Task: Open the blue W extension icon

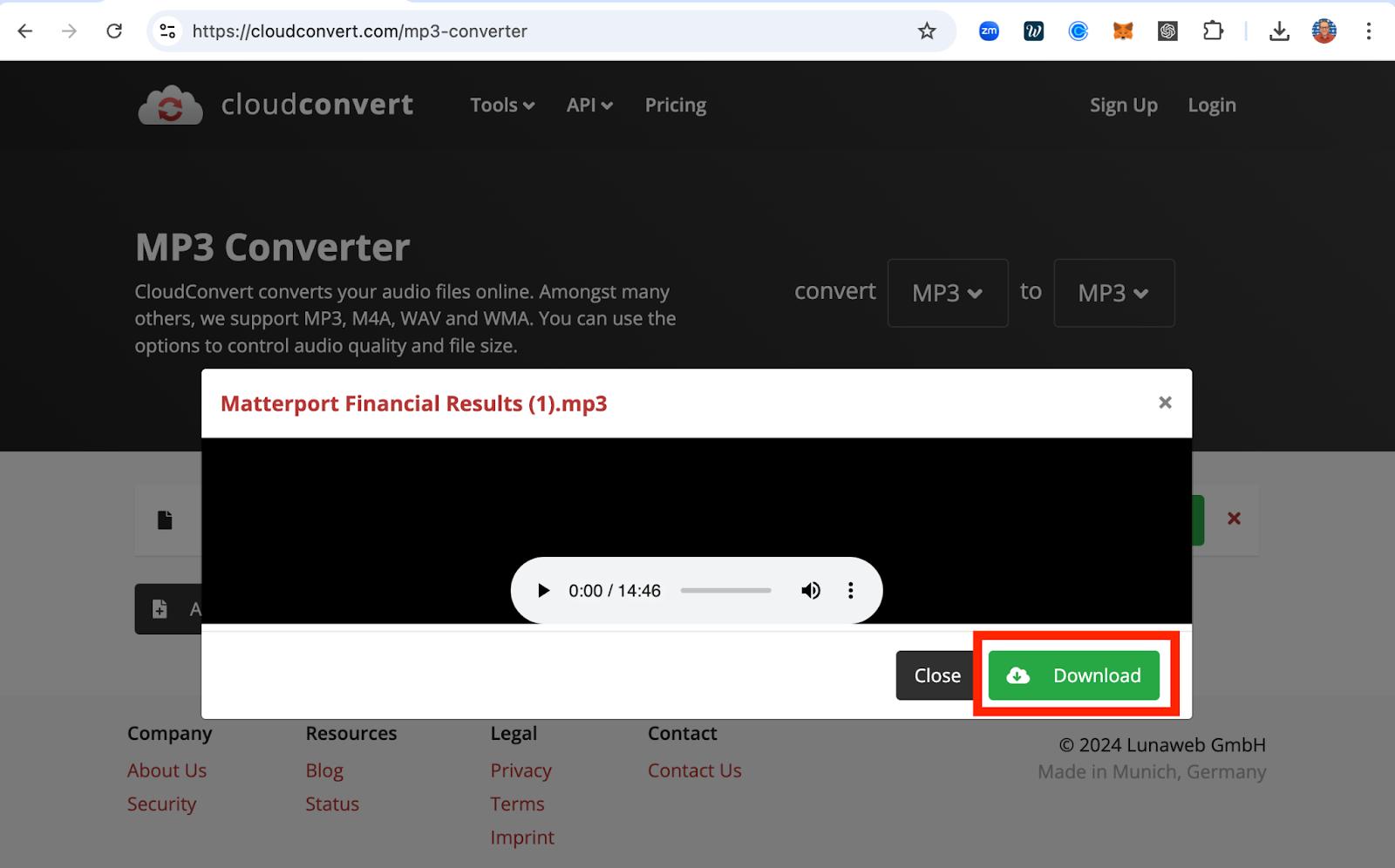Action: point(1033,31)
